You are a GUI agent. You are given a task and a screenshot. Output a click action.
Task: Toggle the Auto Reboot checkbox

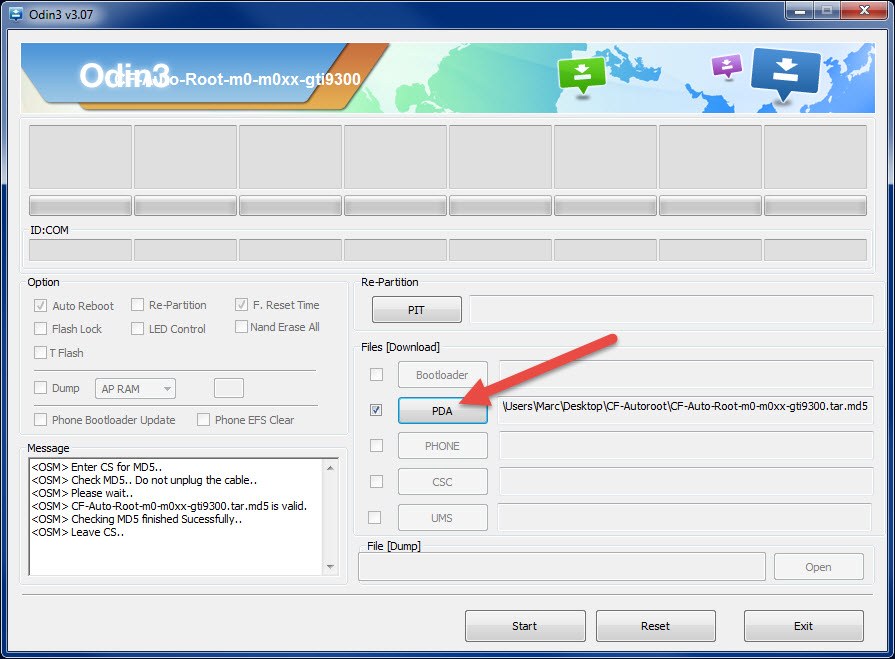[x=41, y=306]
